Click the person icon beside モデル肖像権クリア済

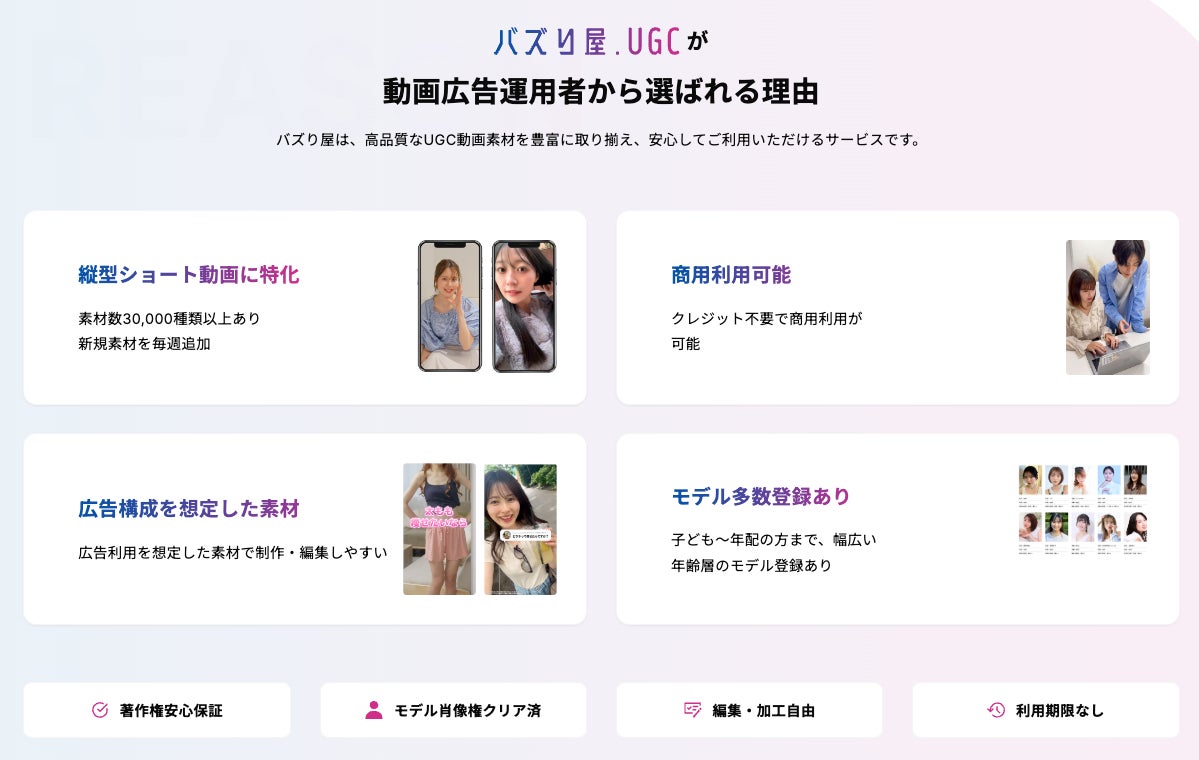pyautogui.click(x=374, y=710)
